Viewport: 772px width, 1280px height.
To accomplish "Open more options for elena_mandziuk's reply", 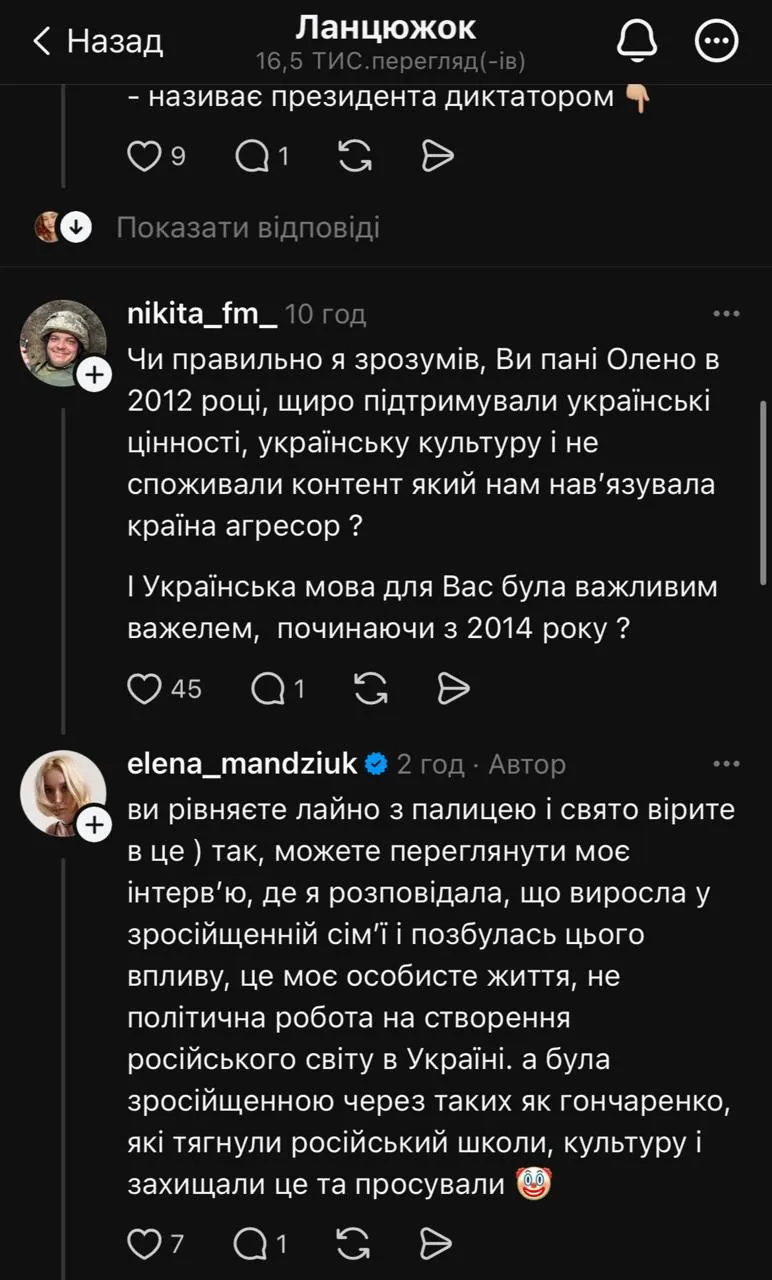I will coord(726,764).
